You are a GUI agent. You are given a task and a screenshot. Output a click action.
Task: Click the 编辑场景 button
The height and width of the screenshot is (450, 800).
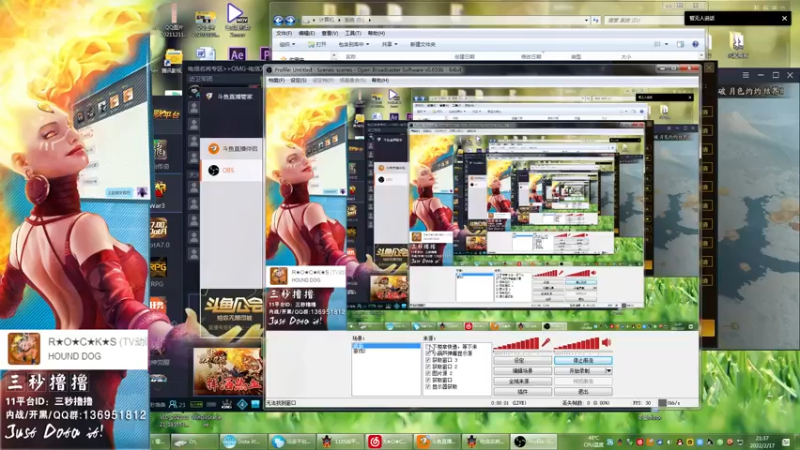click(522, 371)
